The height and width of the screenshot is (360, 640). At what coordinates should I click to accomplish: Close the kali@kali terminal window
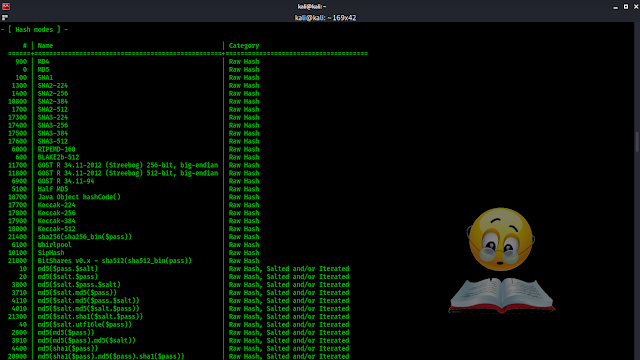click(636, 7)
